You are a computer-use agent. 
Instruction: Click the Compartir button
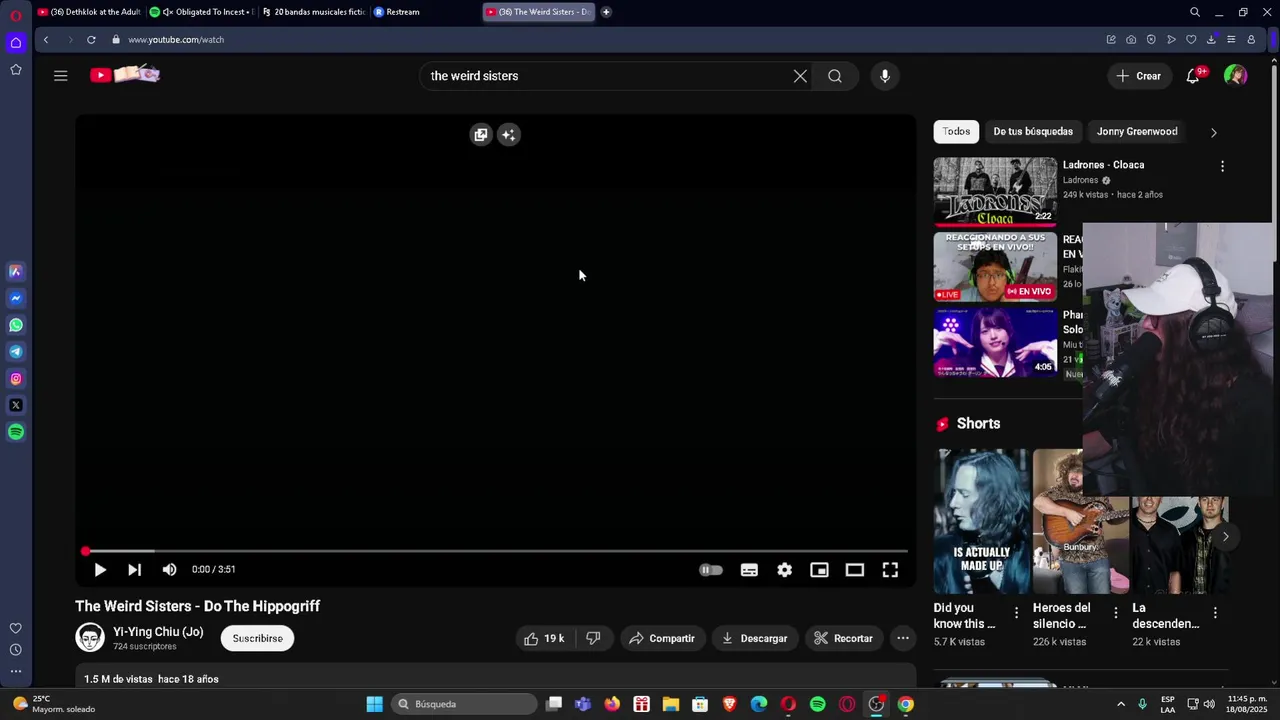tap(662, 639)
